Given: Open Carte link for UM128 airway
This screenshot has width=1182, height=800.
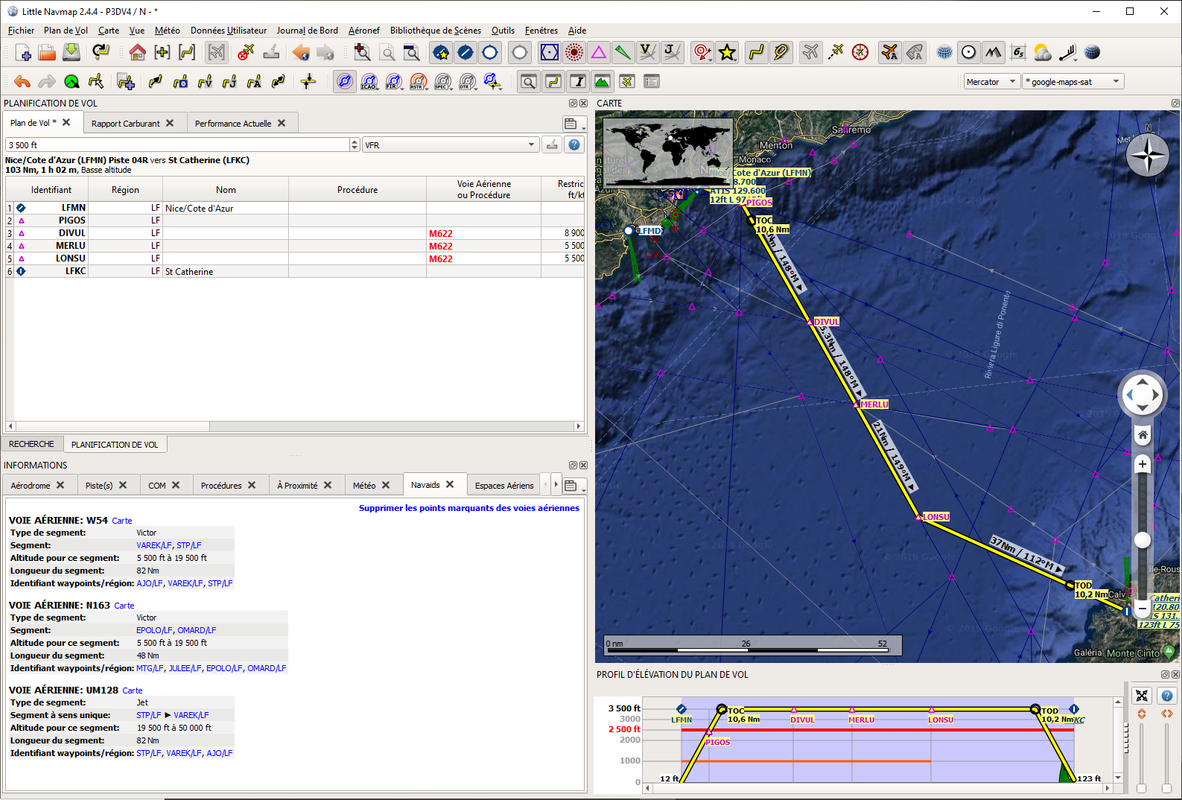Looking at the screenshot, I should coord(132,691).
